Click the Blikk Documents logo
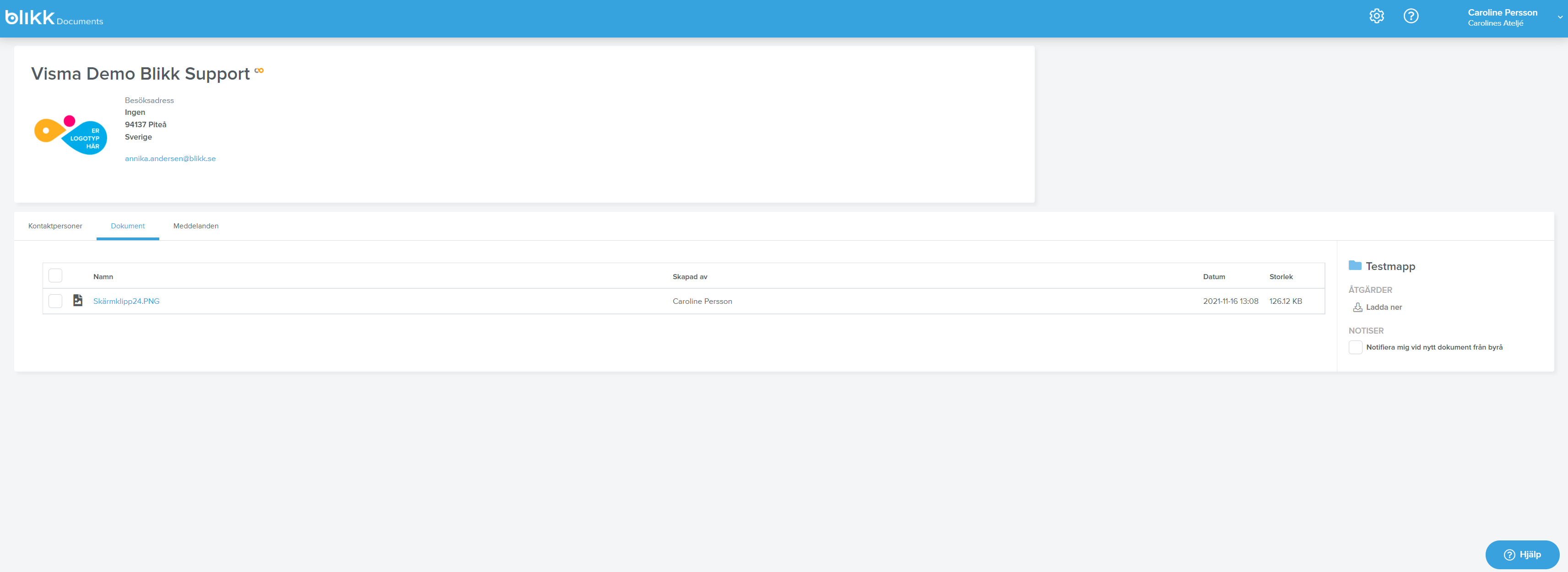Viewport: 1568px width, 572px height. coord(54,18)
